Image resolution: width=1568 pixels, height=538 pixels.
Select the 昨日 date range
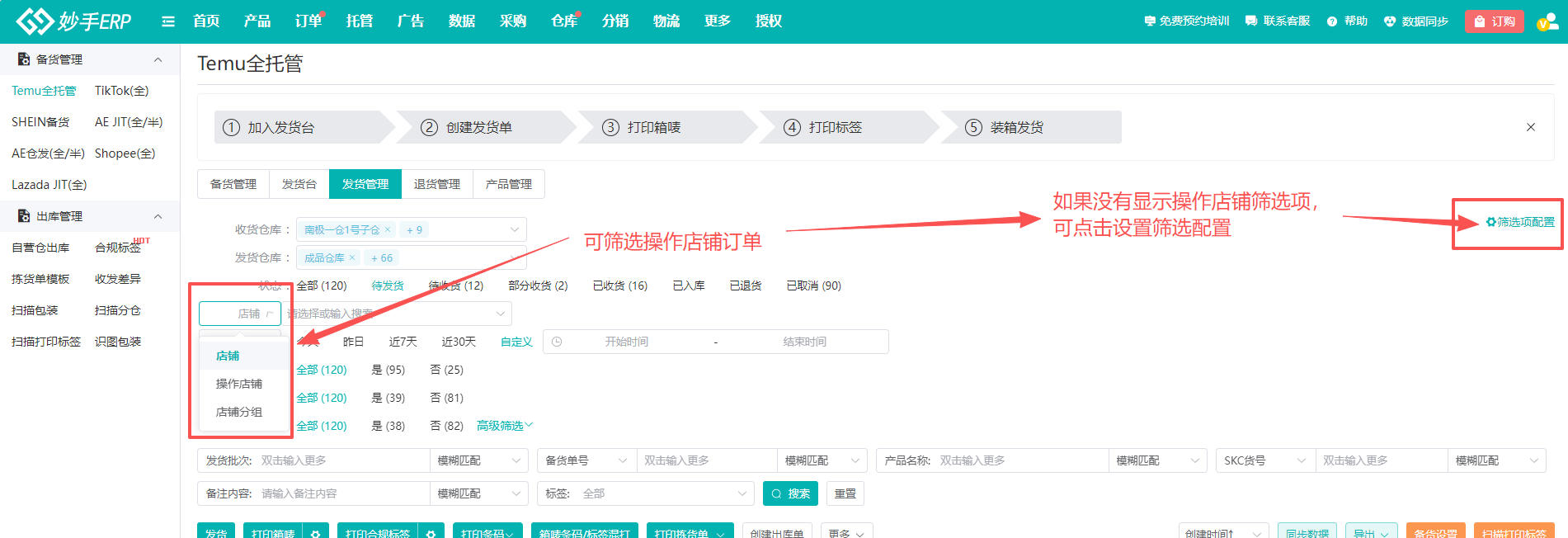[x=353, y=342]
